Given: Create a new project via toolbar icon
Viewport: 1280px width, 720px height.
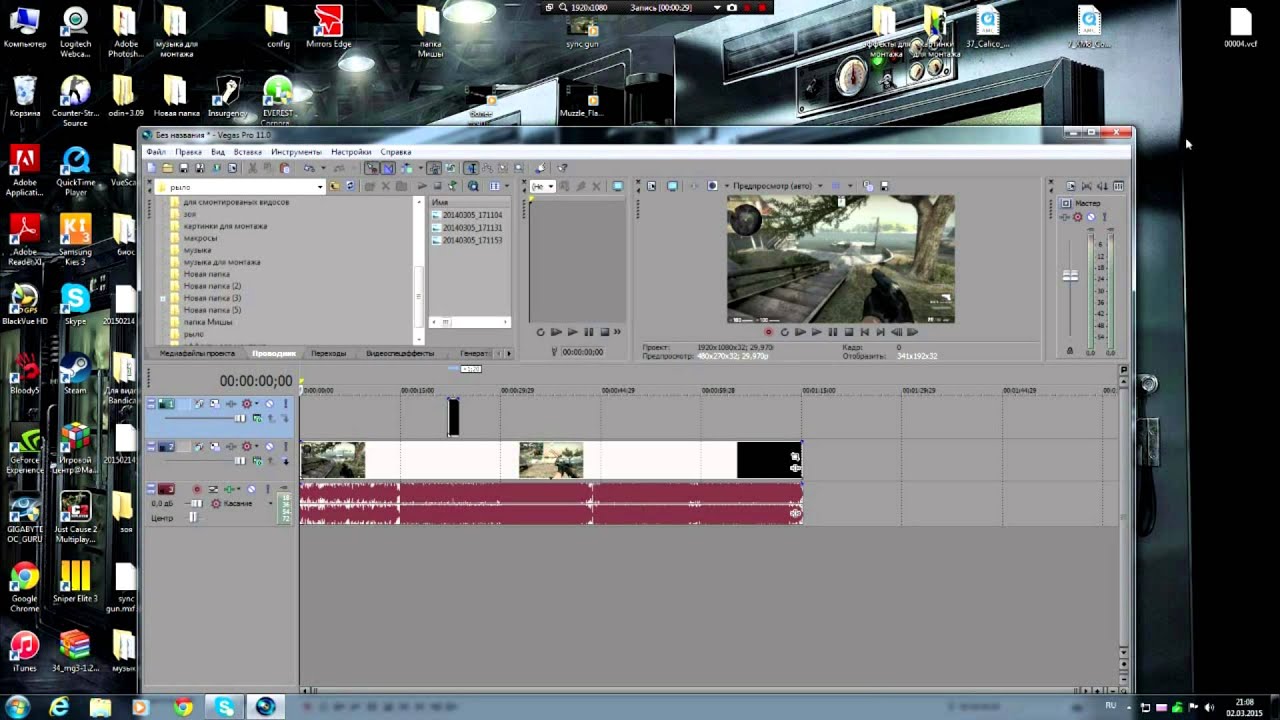Looking at the screenshot, I should pos(152,168).
